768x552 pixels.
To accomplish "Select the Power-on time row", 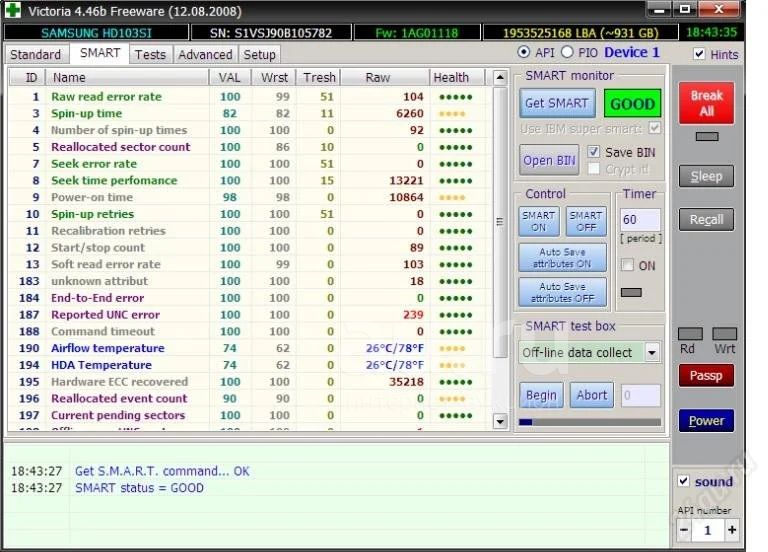I will [249, 197].
